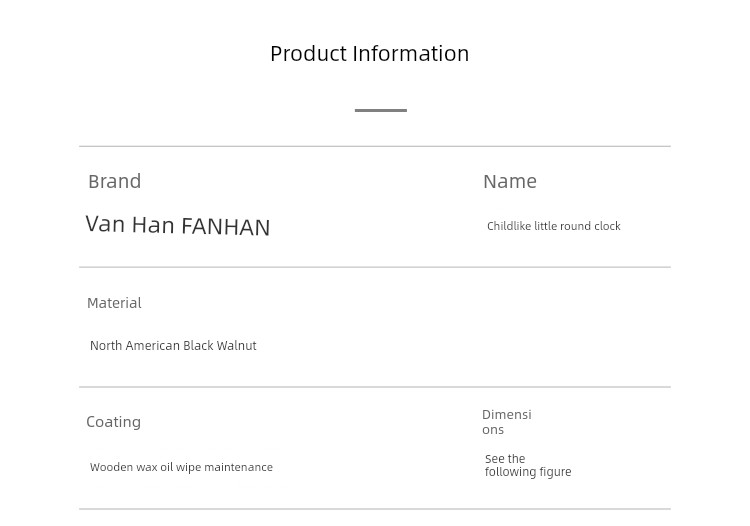Click the word Information in title
Image resolution: width=750 pixels, height=526 pixels.
[411, 54]
